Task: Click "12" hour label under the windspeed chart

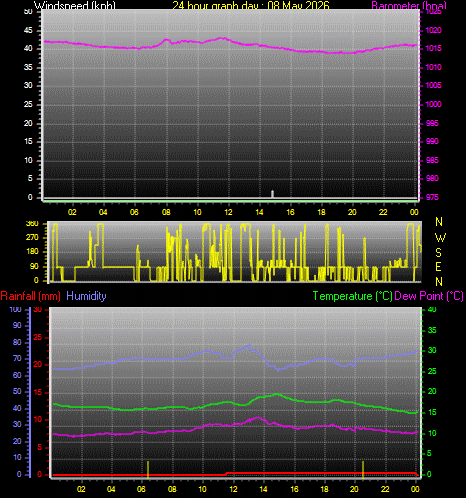Action: 228,212
